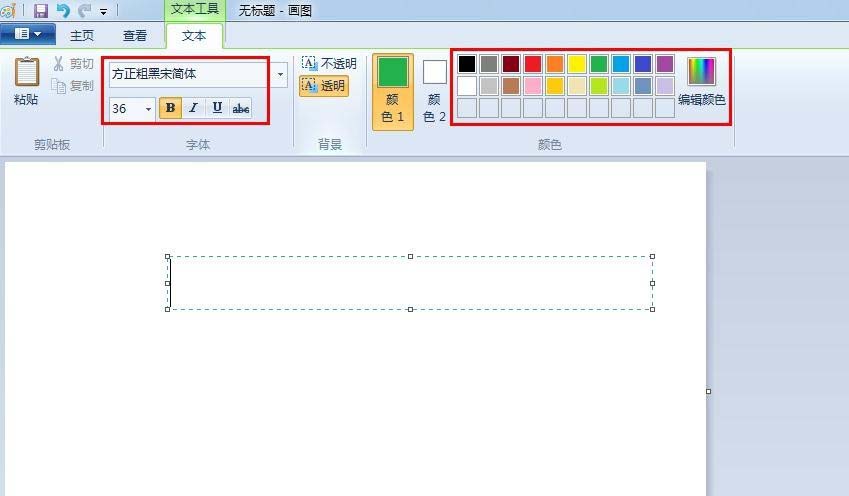The image size is (849, 496).
Task: Pick the dark red color swatch
Action: pyautogui.click(x=511, y=64)
